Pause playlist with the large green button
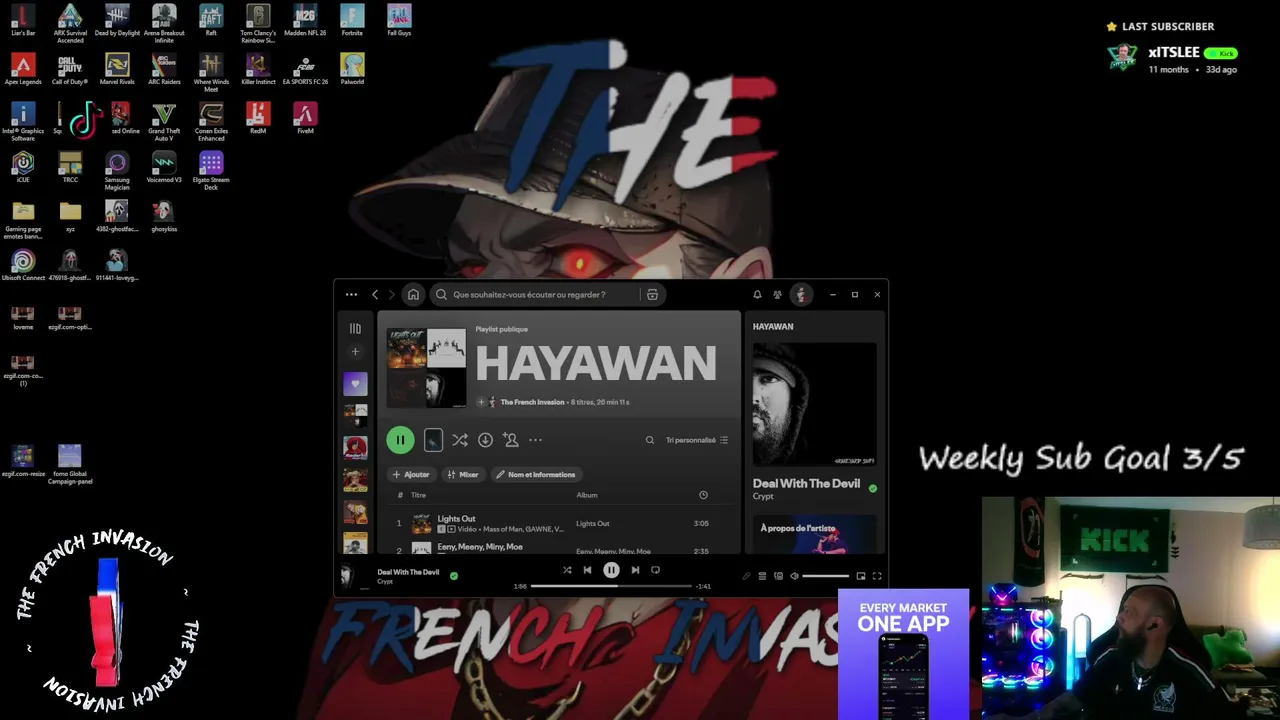Image resolution: width=1280 pixels, height=720 pixels. [400, 440]
